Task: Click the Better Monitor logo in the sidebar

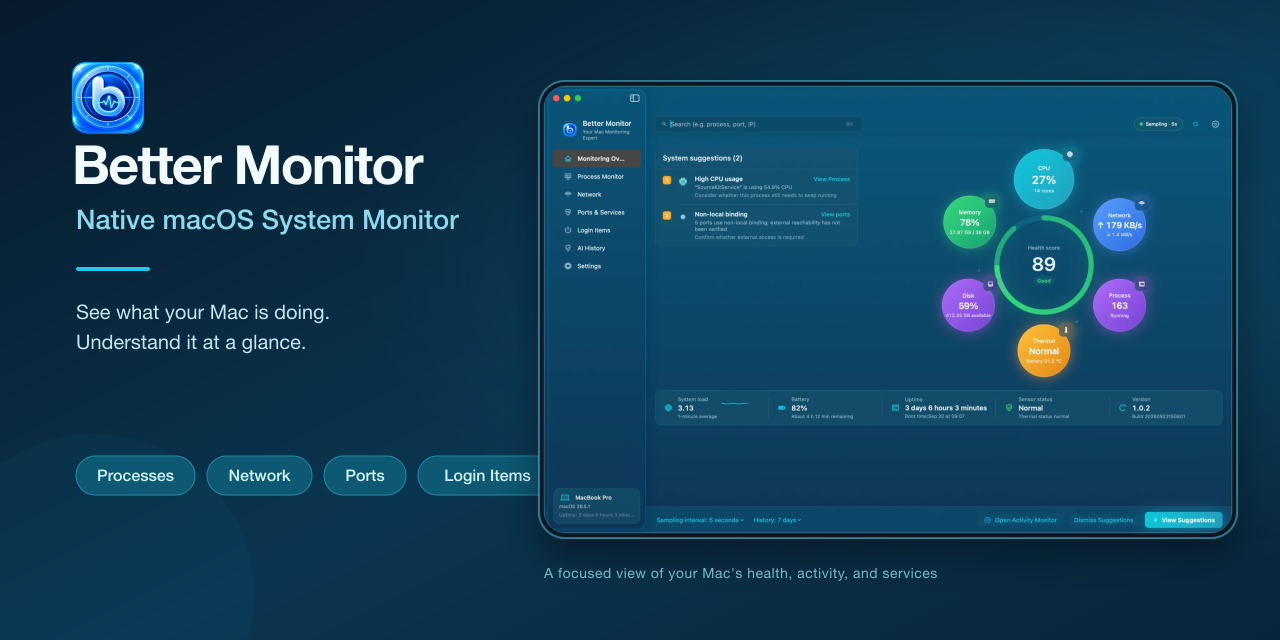Action: click(569, 129)
